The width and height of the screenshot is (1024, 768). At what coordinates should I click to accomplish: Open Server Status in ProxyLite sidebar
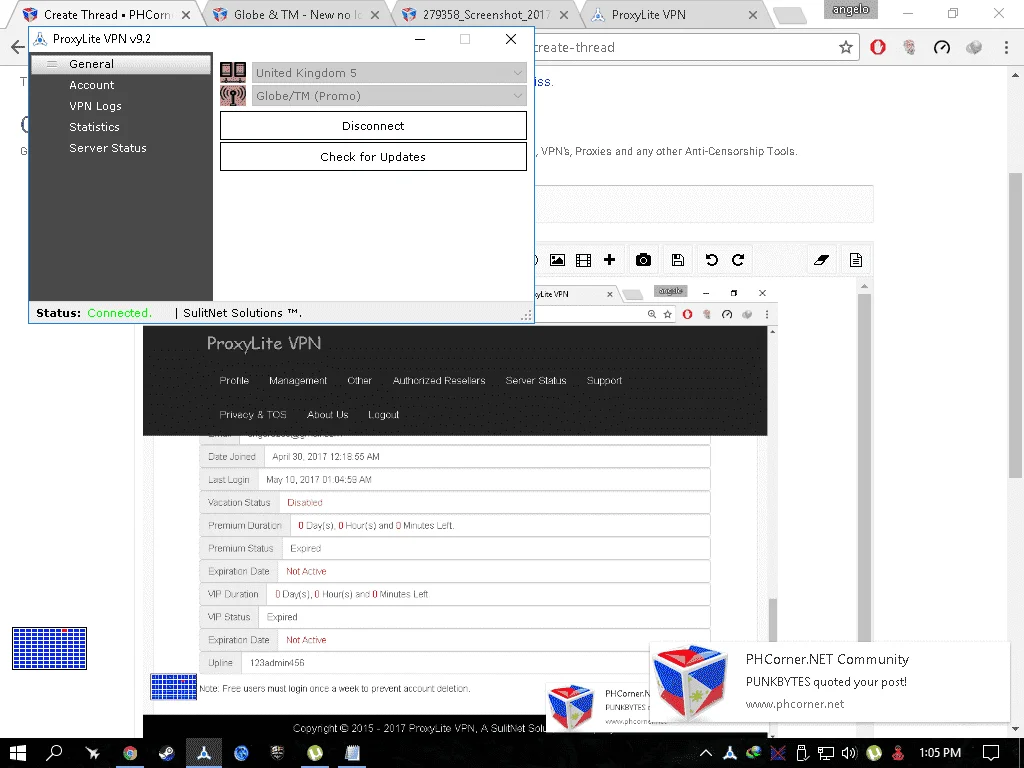(108, 148)
